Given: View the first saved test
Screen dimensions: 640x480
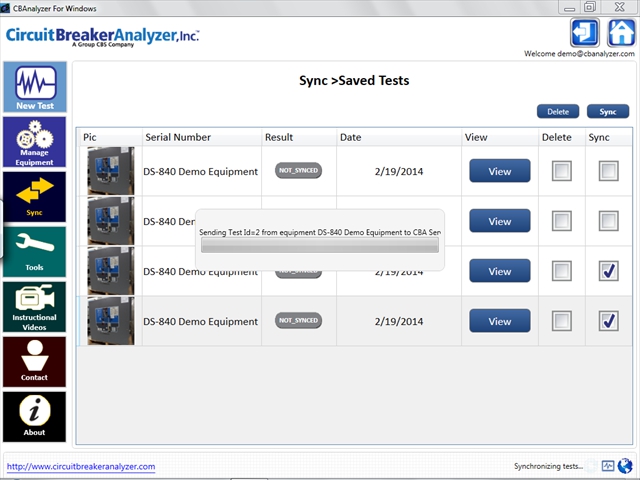Looking at the screenshot, I should click(500, 171).
